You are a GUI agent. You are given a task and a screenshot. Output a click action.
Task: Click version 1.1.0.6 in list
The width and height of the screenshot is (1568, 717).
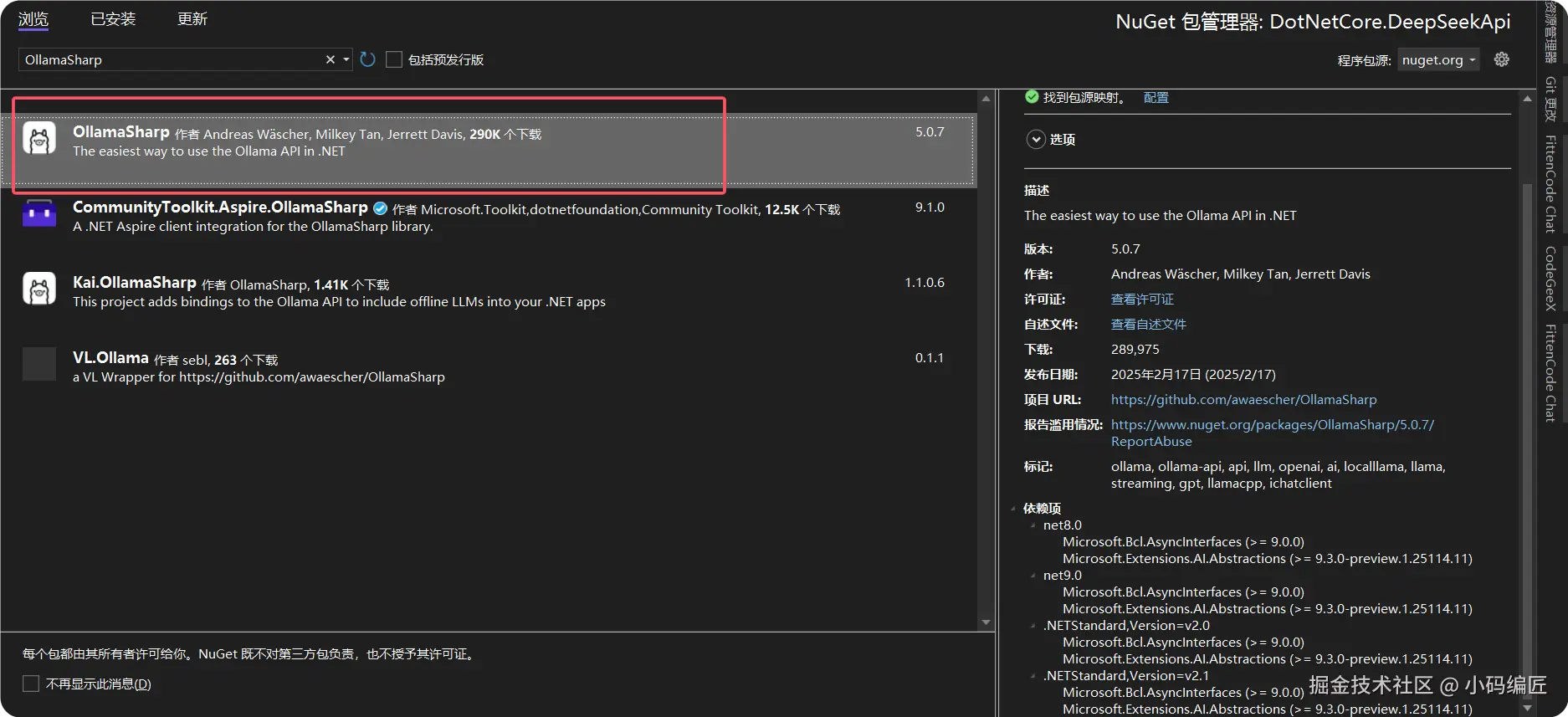point(925,283)
